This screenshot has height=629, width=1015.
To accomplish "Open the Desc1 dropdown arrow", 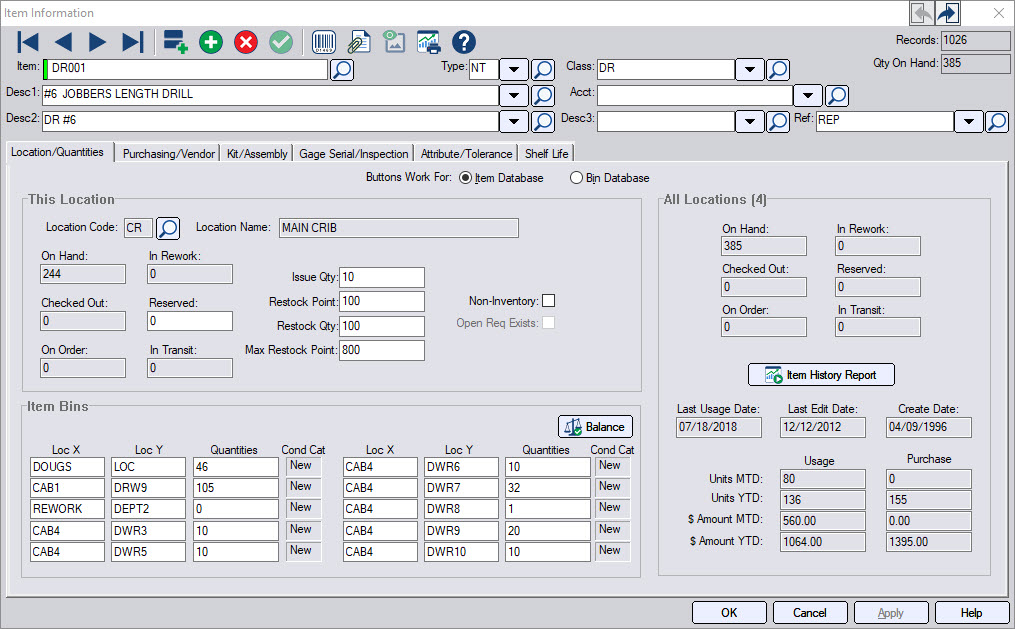I will (x=513, y=95).
